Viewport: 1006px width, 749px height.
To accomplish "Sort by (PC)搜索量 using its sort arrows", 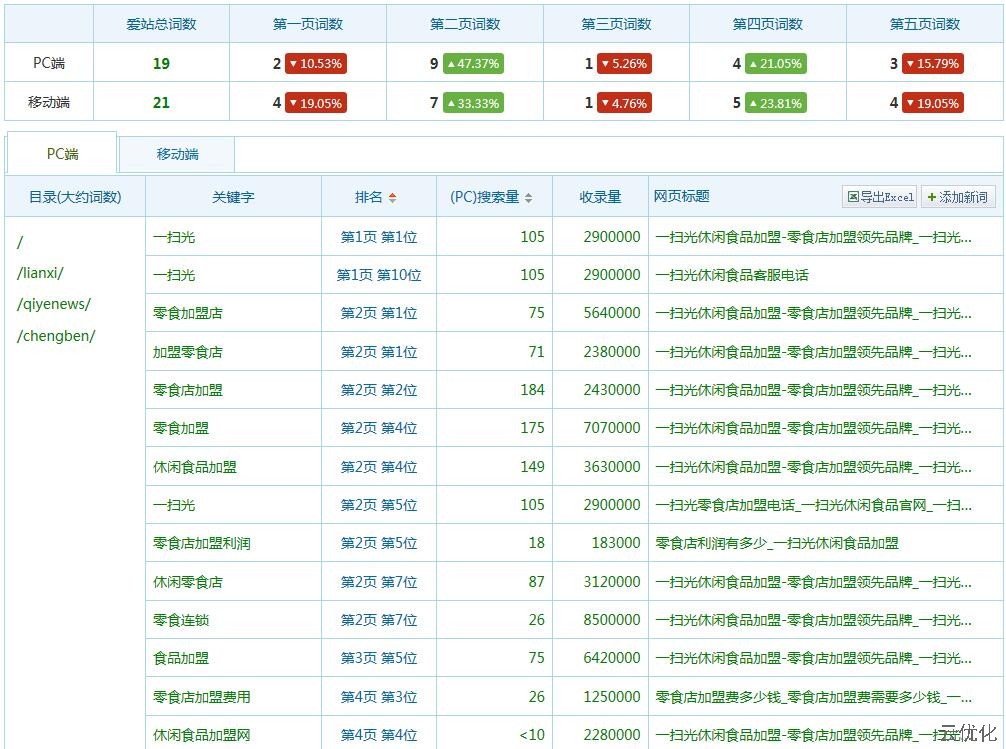I will pyautogui.click(x=528, y=198).
